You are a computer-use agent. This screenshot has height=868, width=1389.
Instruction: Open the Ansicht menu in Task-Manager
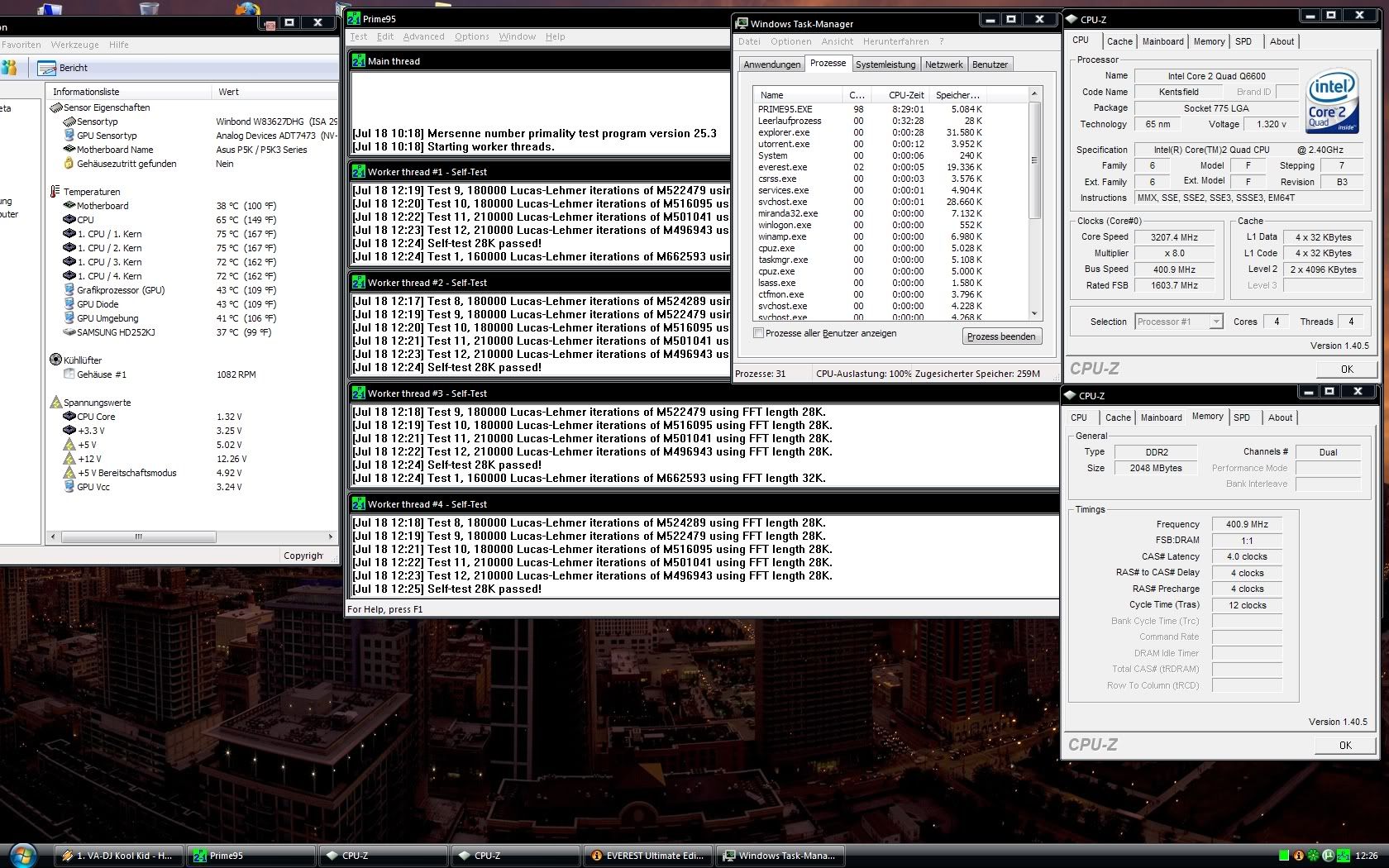[x=837, y=41]
